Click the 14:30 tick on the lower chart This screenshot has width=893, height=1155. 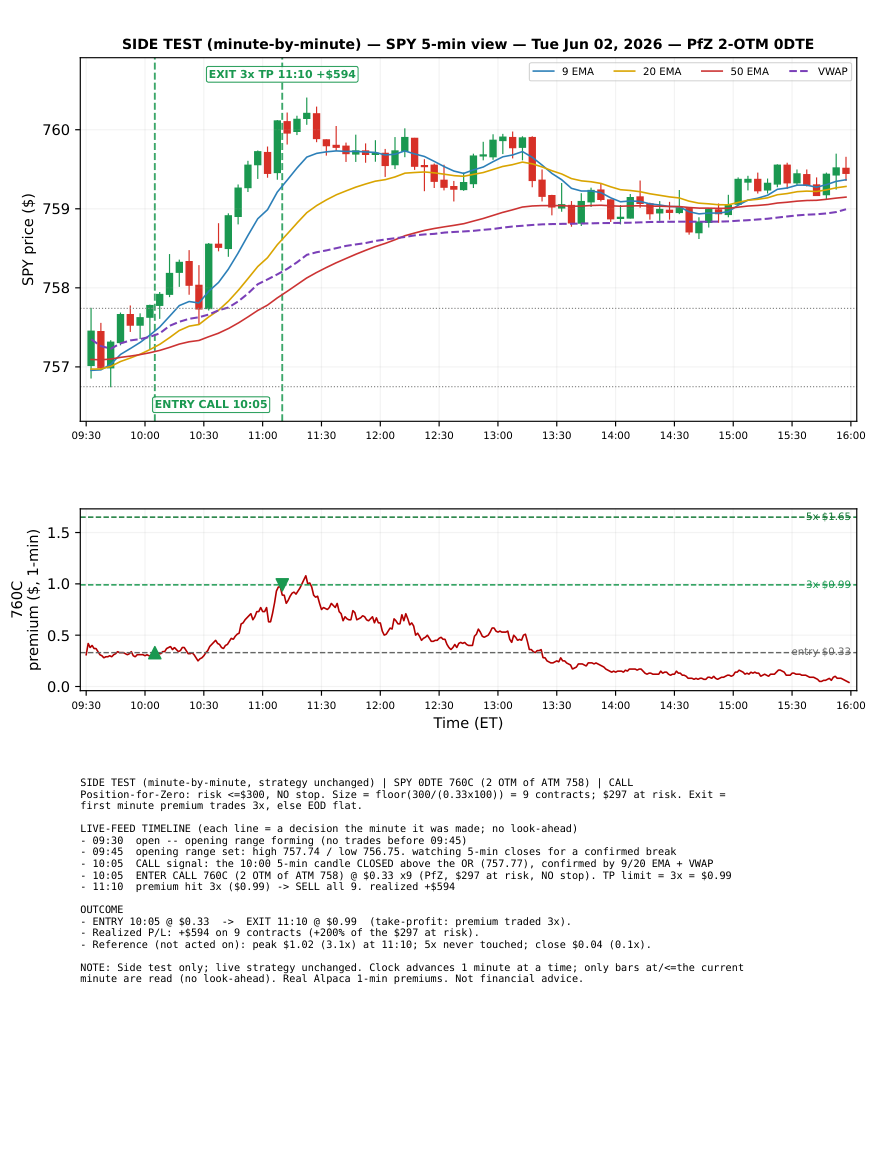point(674,706)
